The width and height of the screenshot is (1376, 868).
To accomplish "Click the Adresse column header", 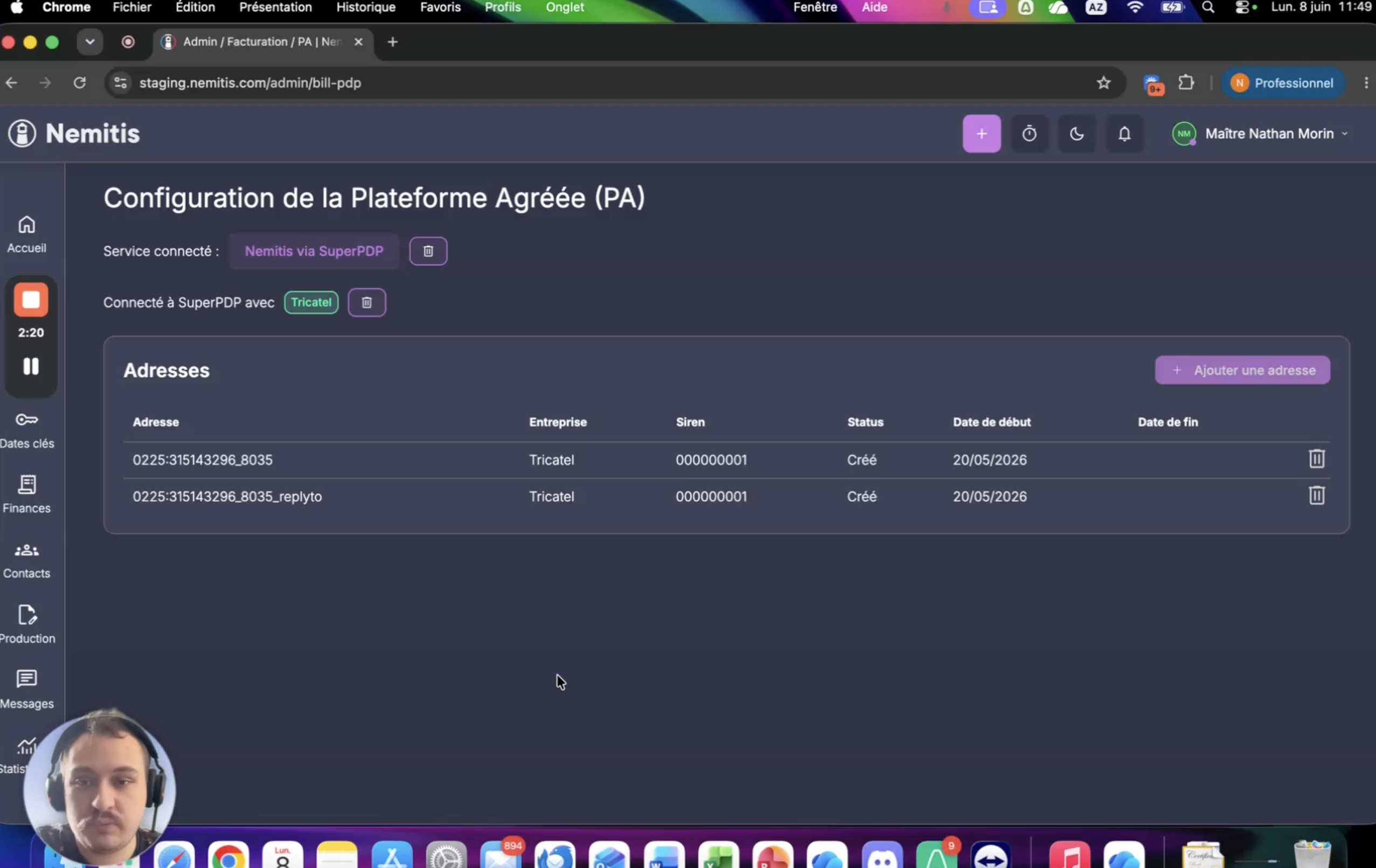I will tap(156, 422).
